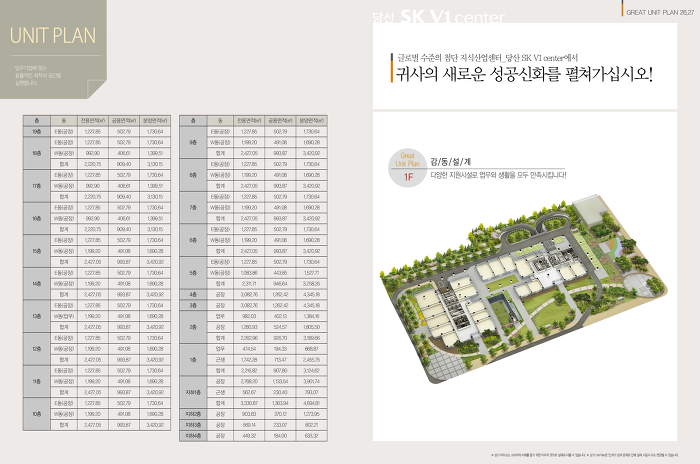Click the 7층 floor label cell
The image size is (700, 464).
coord(193,208)
